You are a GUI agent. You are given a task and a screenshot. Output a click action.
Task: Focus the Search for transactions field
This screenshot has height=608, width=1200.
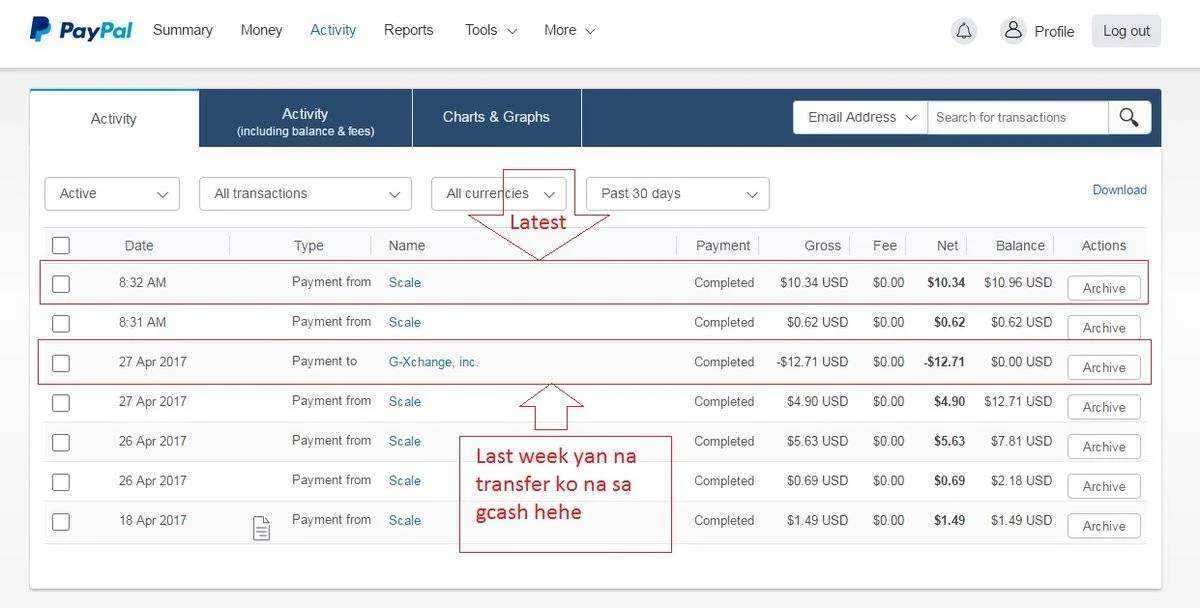coord(1018,117)
